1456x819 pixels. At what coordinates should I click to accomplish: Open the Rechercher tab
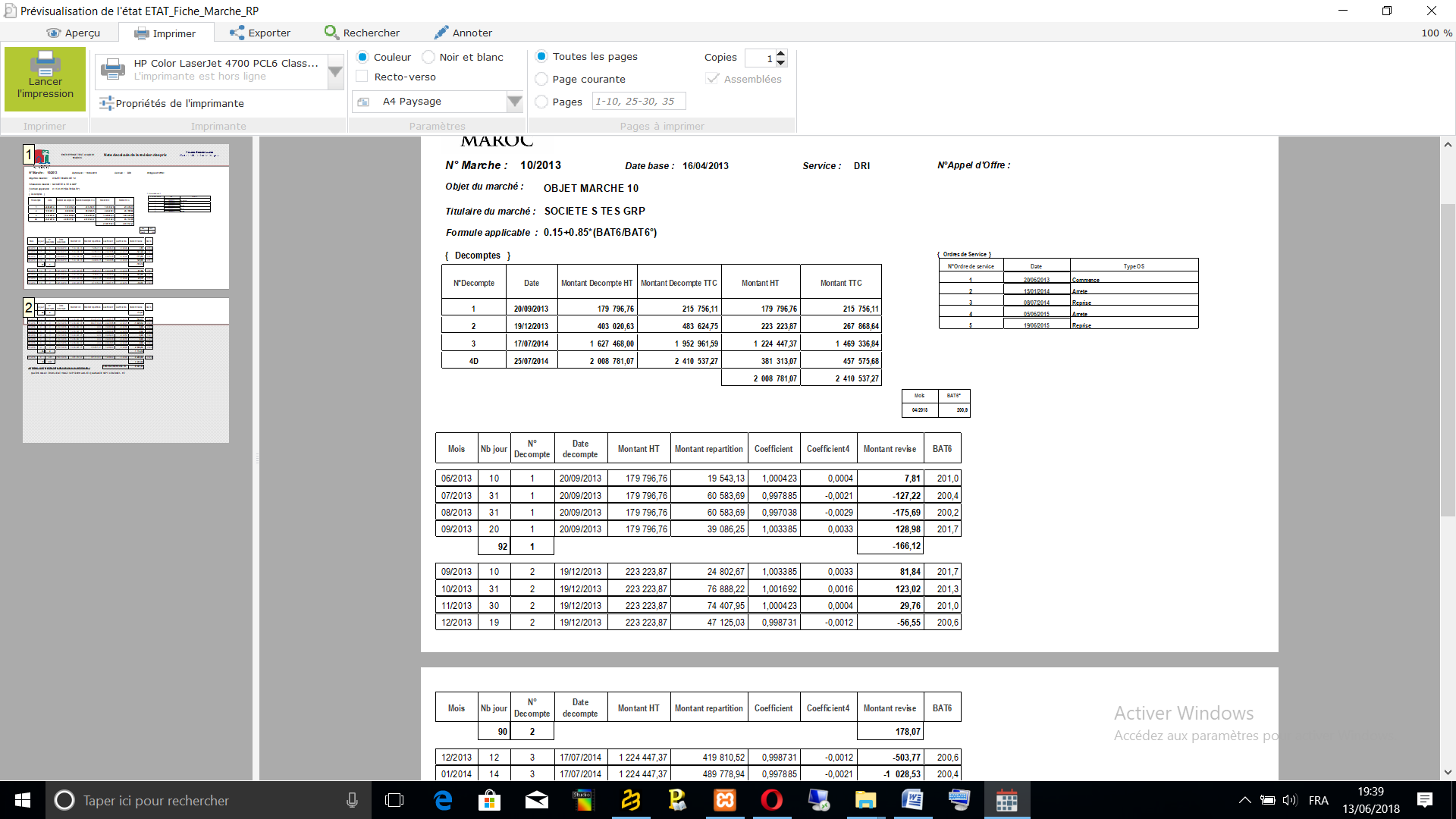pos(362,33)
